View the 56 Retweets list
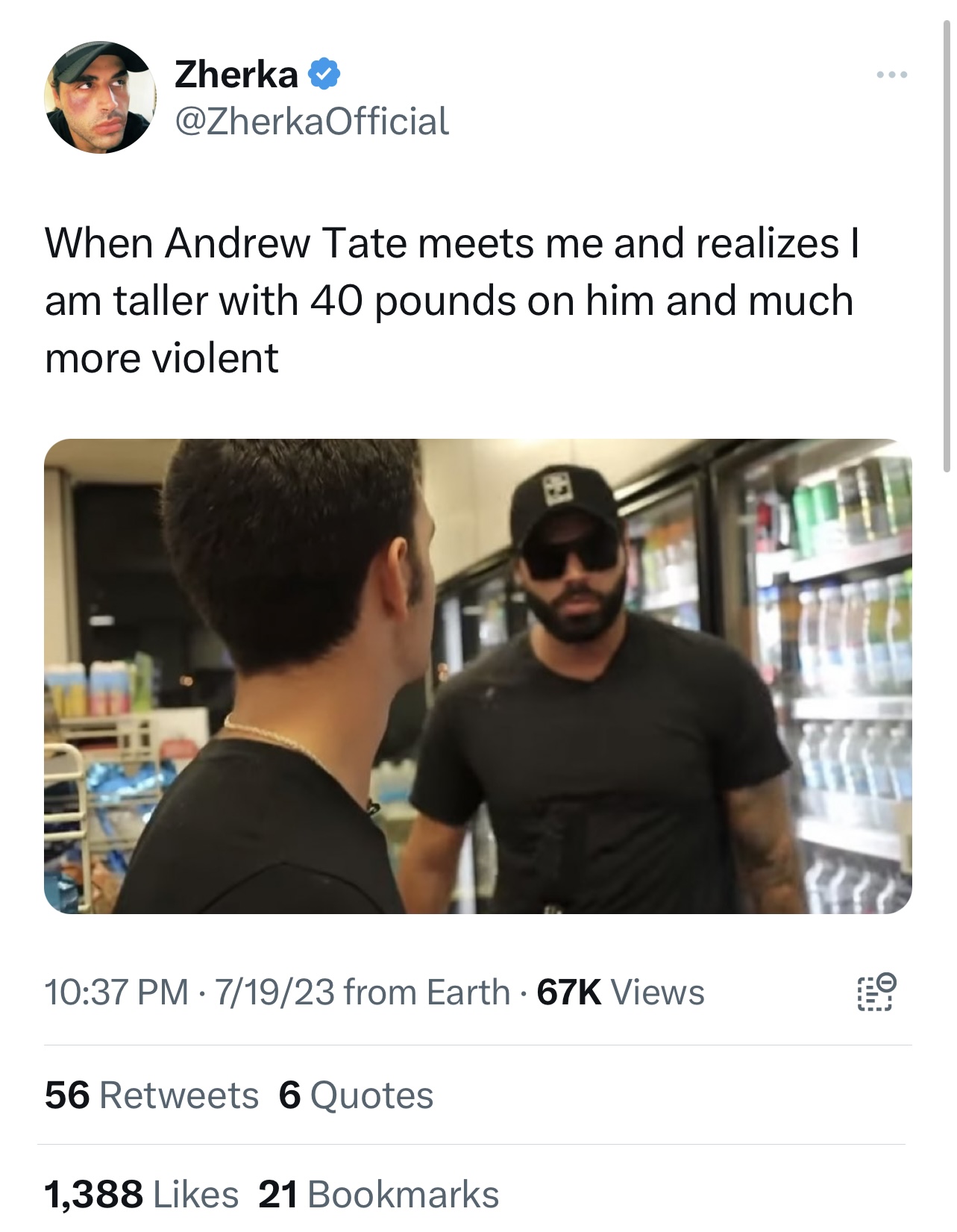 tap(151, 1095)
